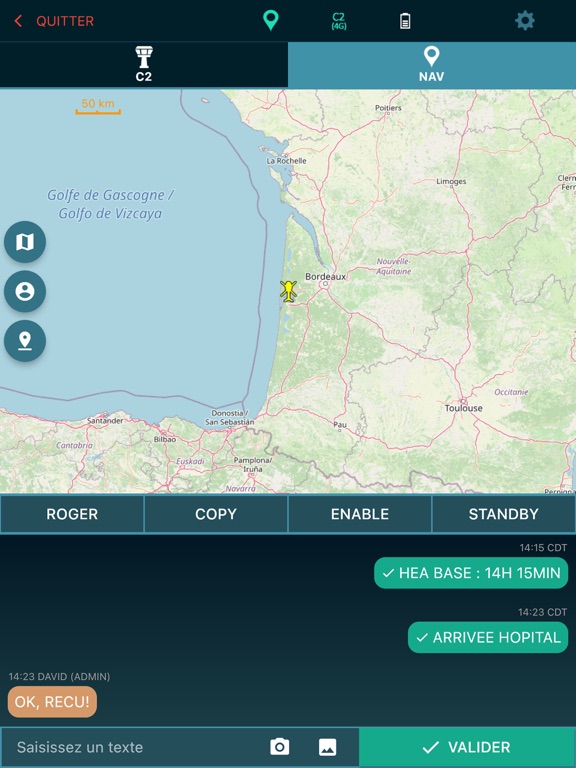Tap the Golfe de Gascogne label
The image size is (576, 768).
coord(110,204)
